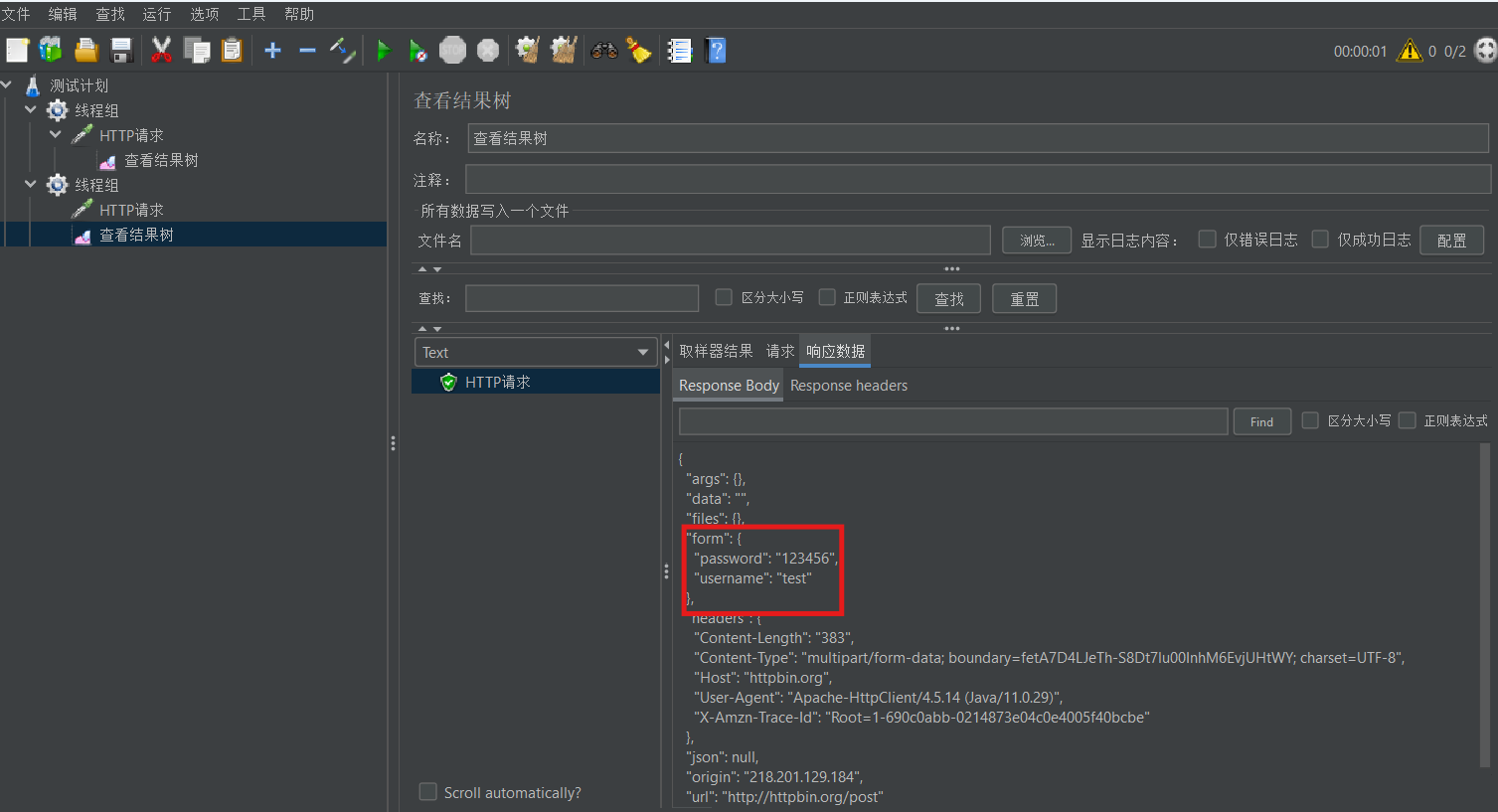The height and width of the screenshot is (812, 1498).
Task: Click the Shutdown test icon
Action: click(487, 50)
